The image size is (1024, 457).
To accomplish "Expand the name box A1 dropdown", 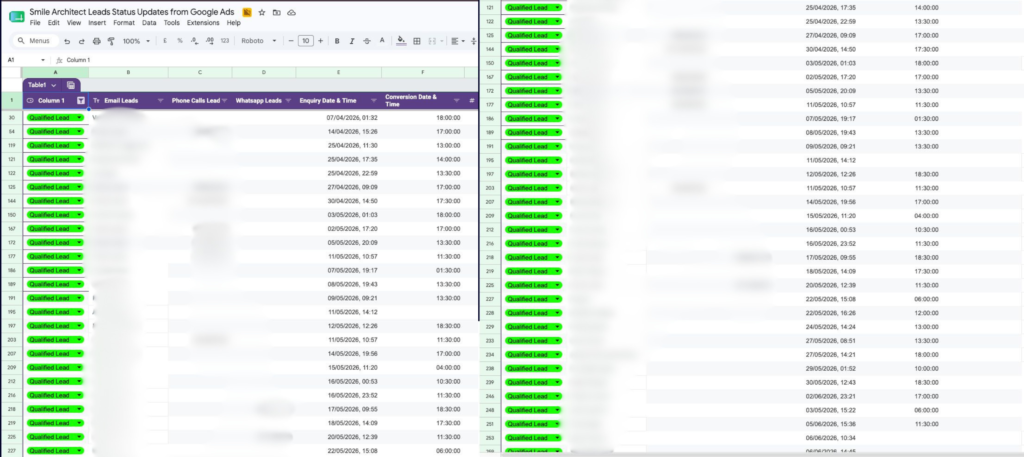I will [43, 59].
